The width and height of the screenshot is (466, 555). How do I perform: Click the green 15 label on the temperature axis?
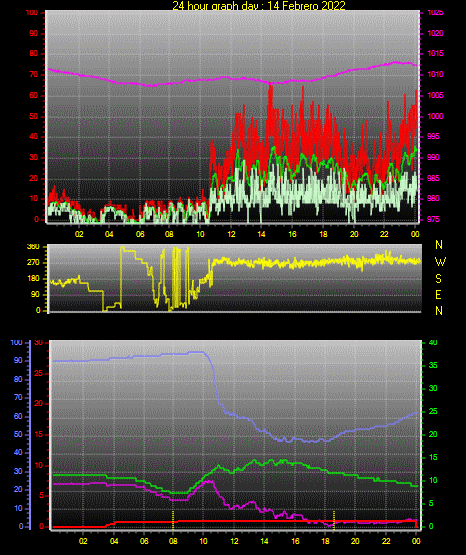[x=433, y=457]
